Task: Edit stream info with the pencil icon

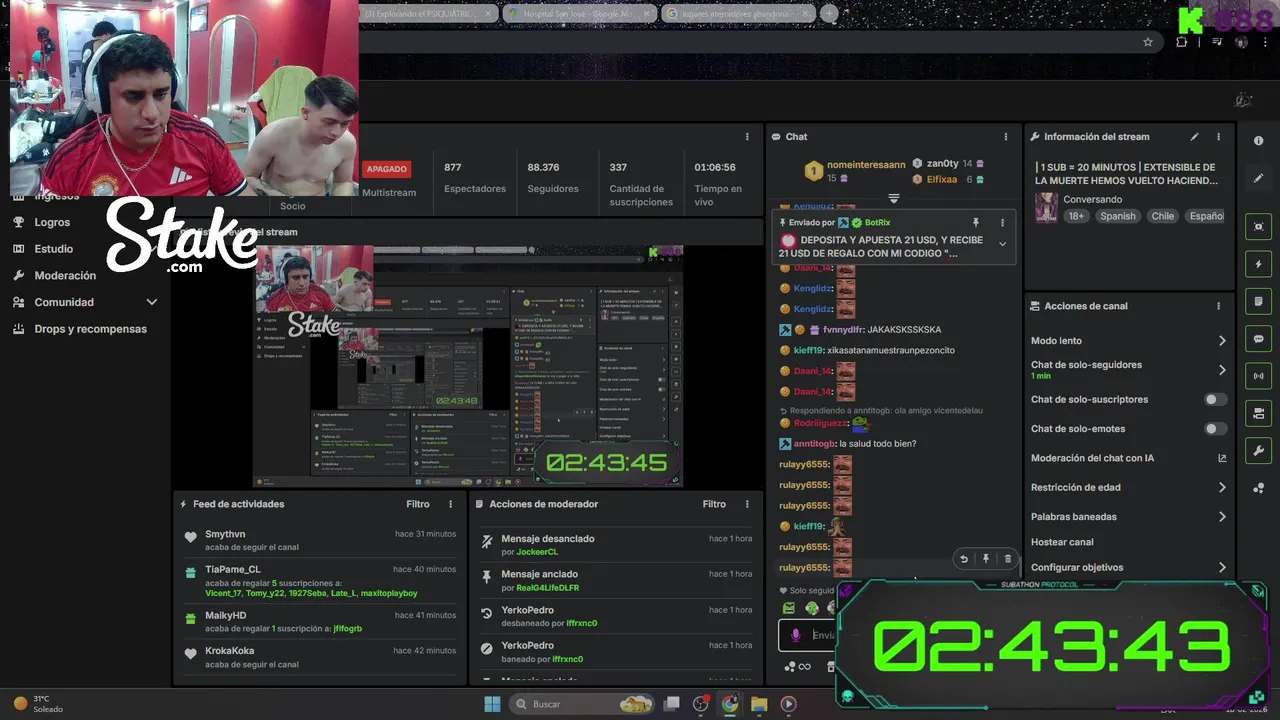Action: tap(1194, 137)
